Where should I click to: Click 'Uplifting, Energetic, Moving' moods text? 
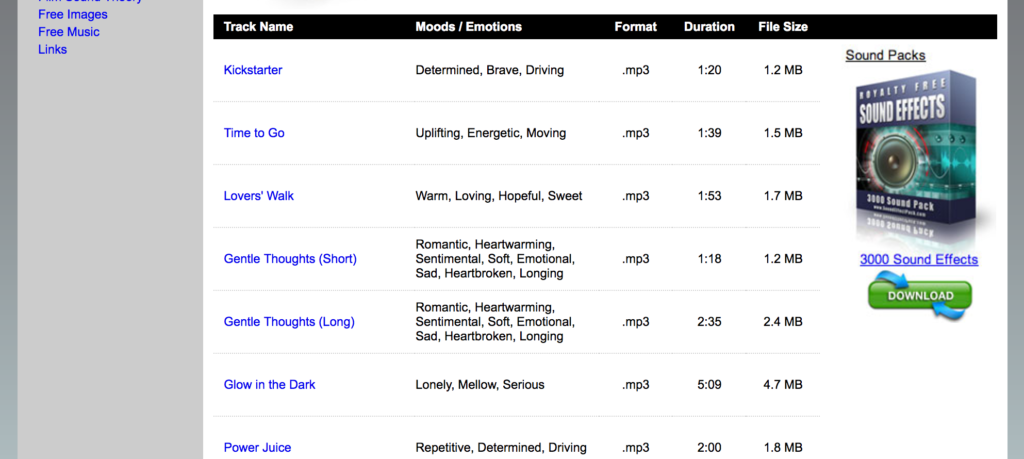pyautogui.click(x=490, y=133)
